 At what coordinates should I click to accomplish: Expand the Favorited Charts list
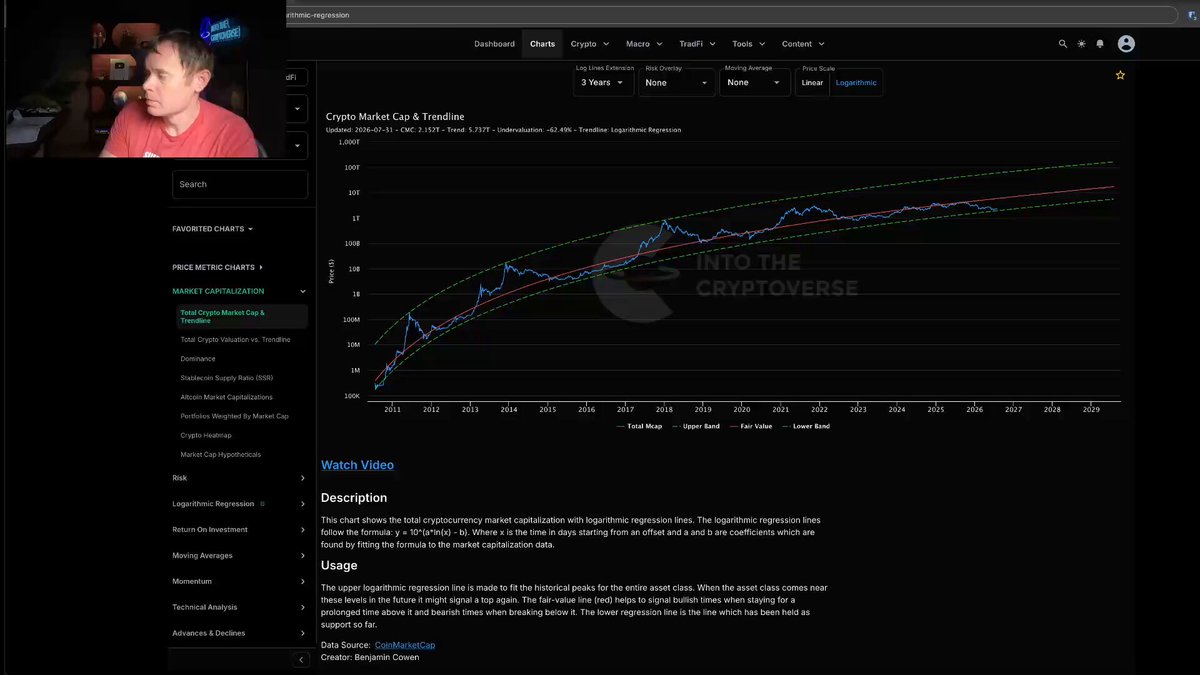(212, 229)
